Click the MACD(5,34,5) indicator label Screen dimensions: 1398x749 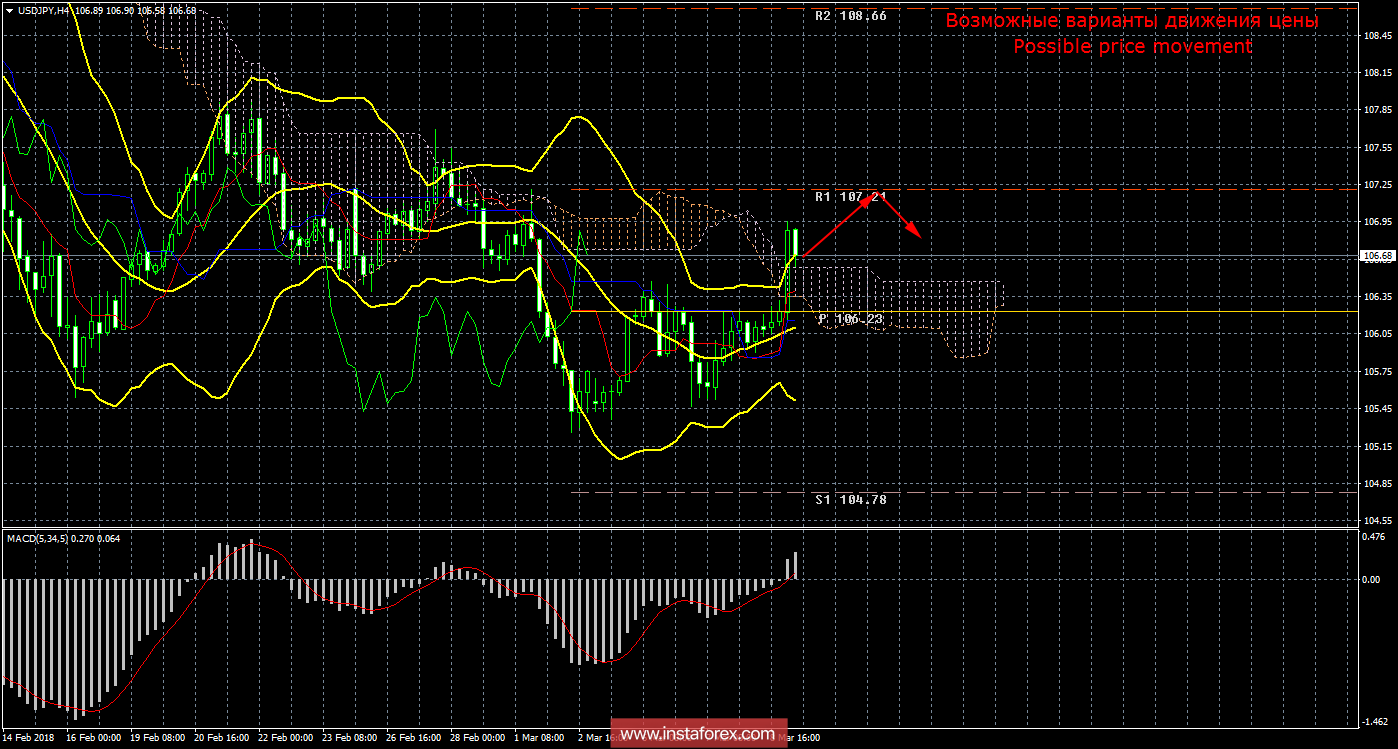47,539
